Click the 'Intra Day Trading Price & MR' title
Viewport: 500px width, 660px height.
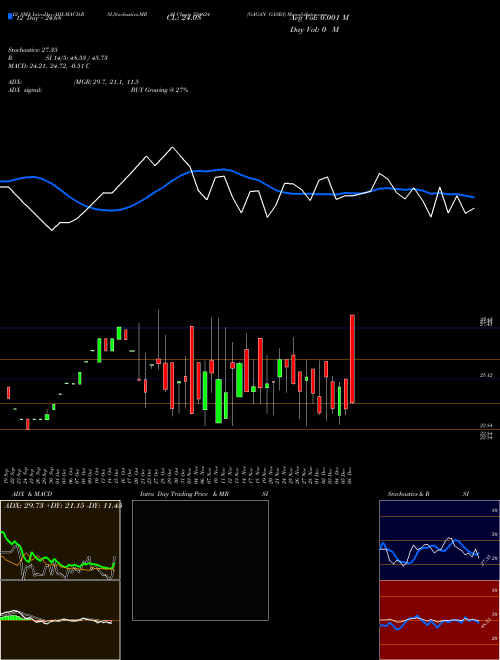coord(184,494)
